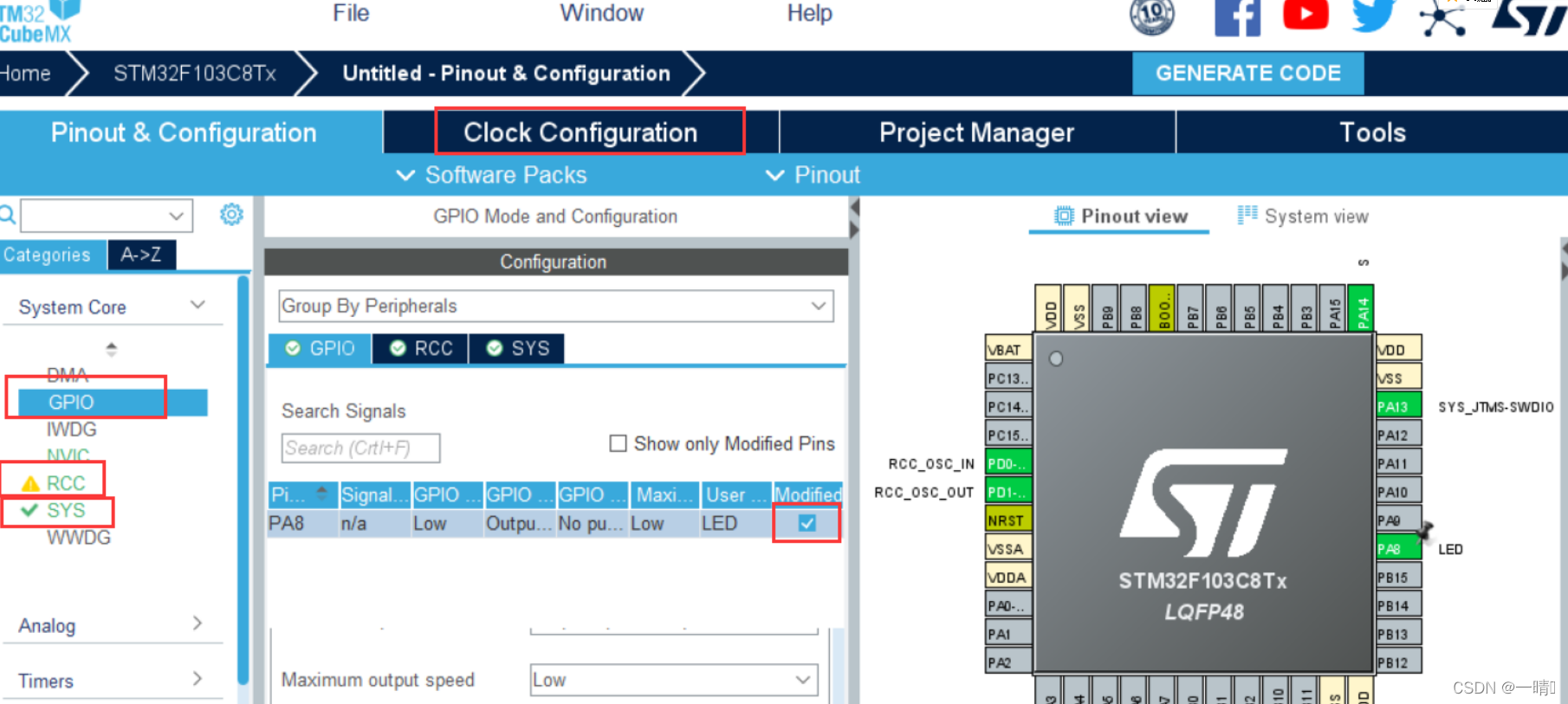Image resolution: width=1568 pixels, height=704 pixels.
Task: Select pin PD1 RCC_OSC_OUT
Action: [1009, 492]
